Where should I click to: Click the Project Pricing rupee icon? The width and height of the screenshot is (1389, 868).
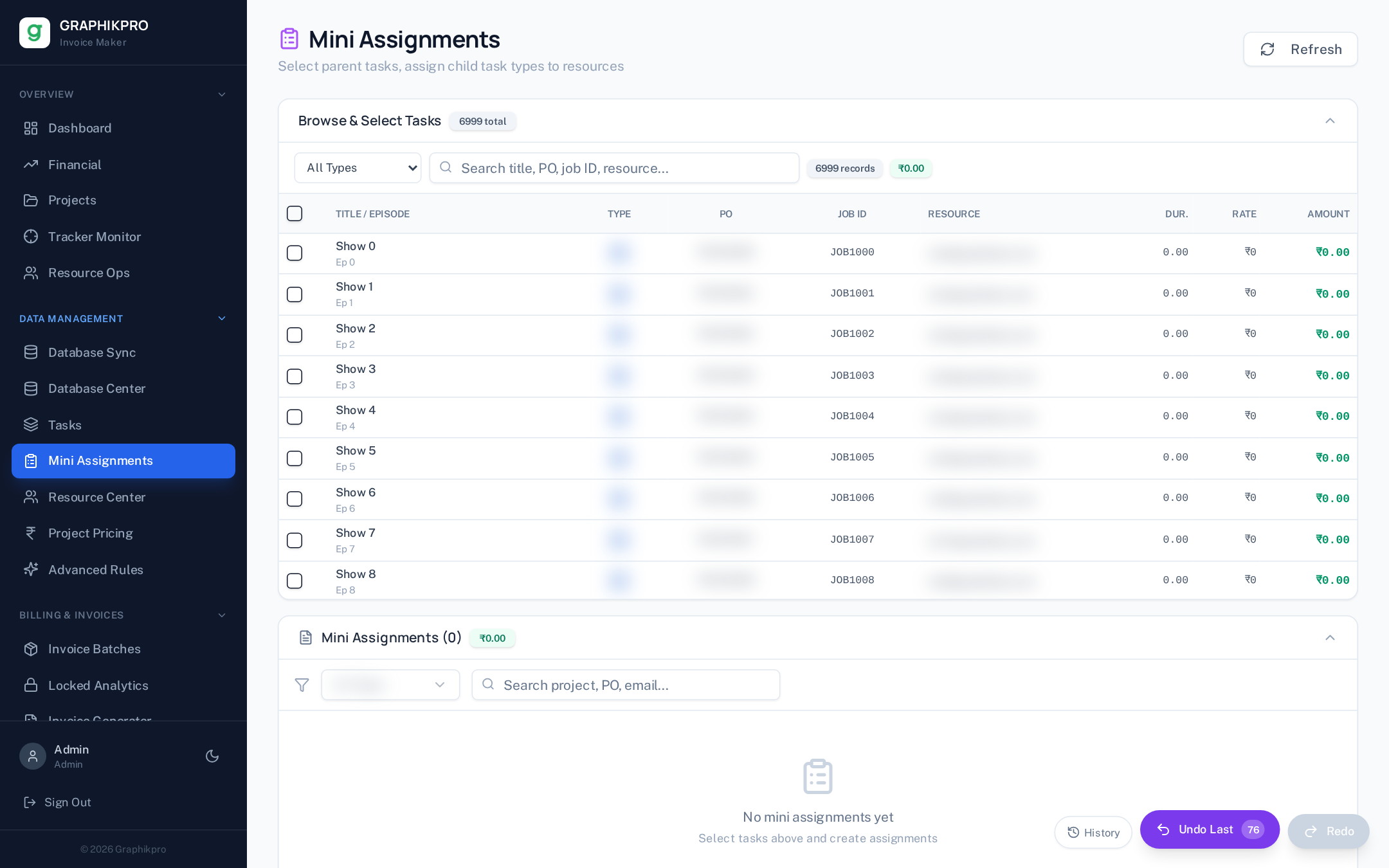(x=31, y=533)
